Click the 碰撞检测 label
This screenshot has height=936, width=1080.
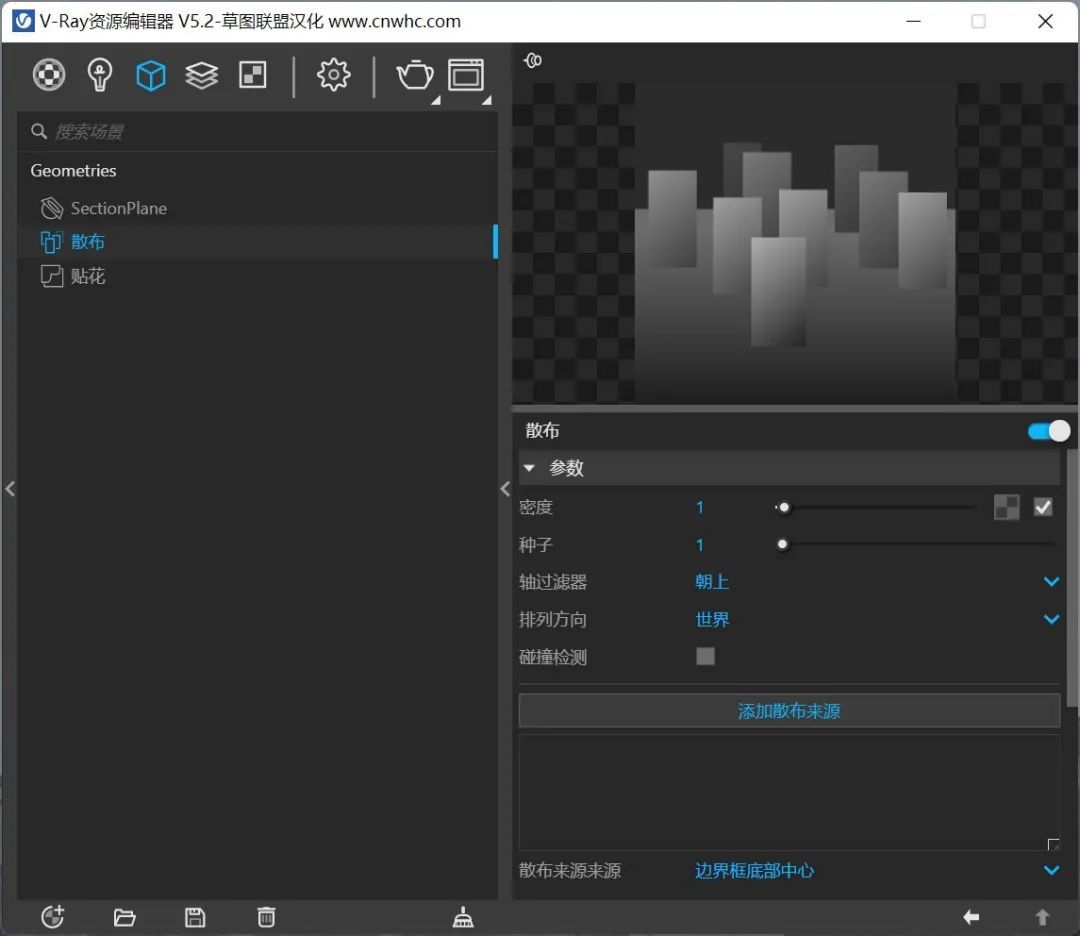click(552, 657)
